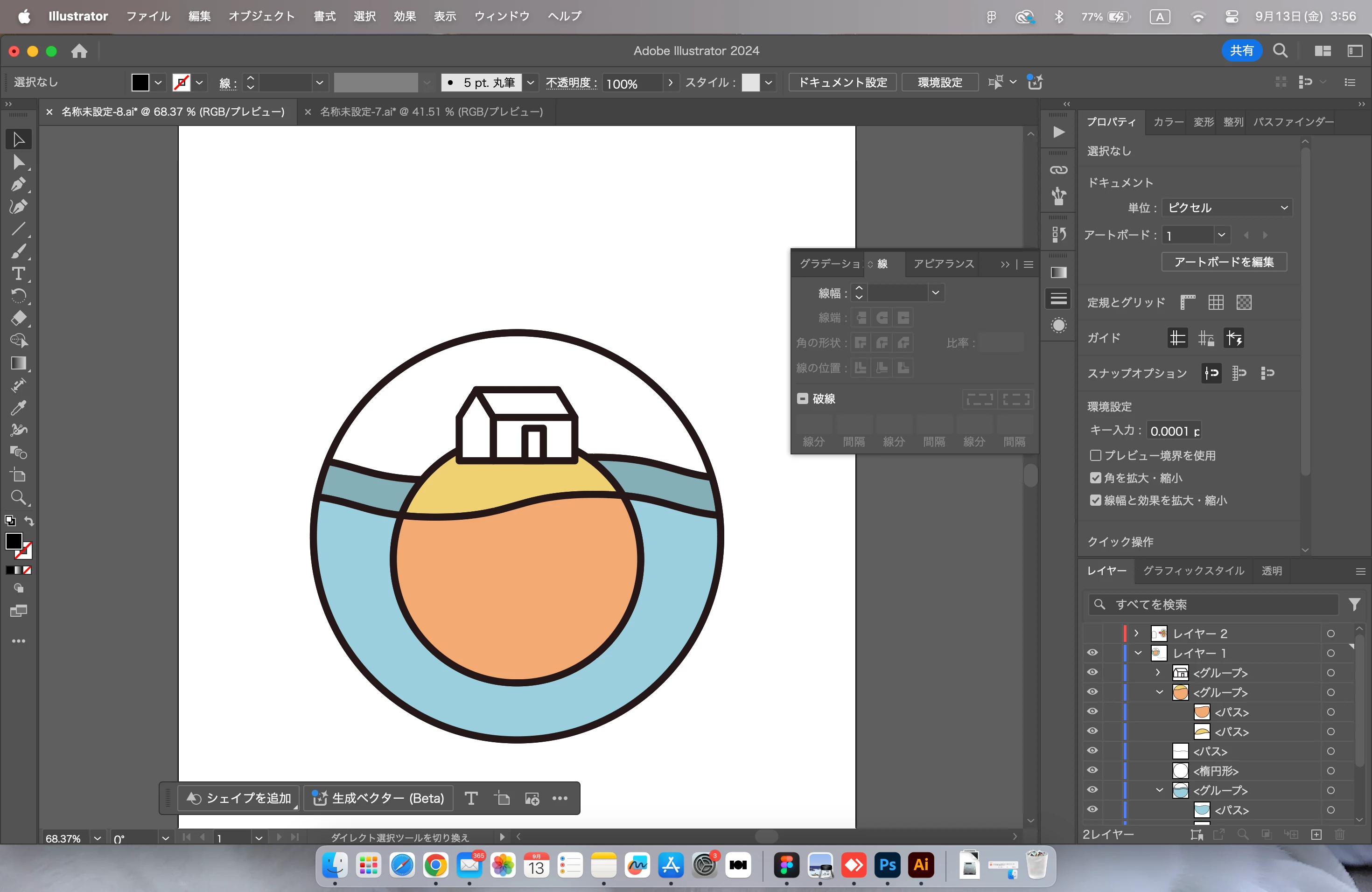Click the create new layer icon

click(x=1316, y=834)
